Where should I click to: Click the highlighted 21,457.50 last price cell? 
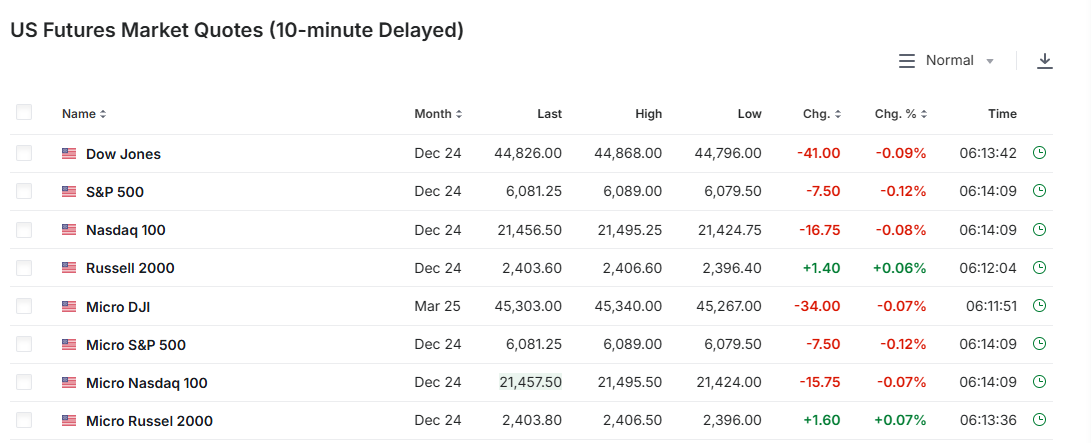[530, 382]
